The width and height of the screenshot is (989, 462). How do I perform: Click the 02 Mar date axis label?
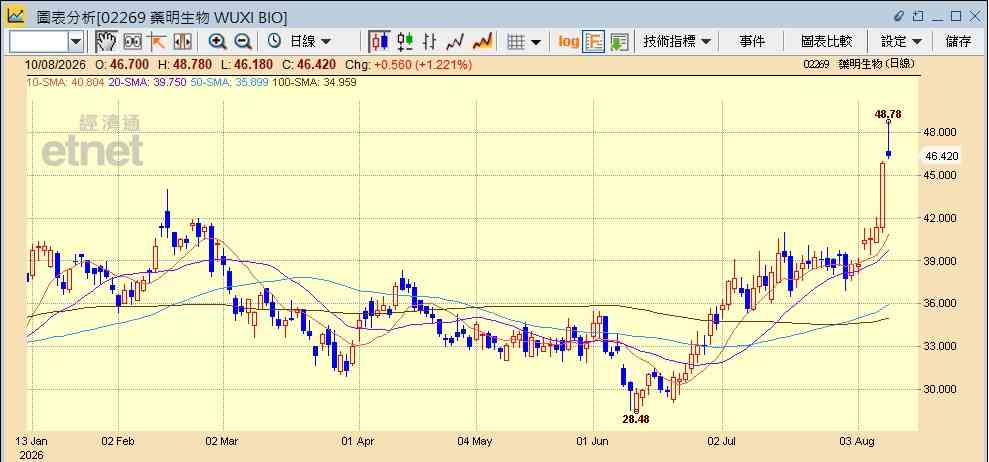click(223, 441)
